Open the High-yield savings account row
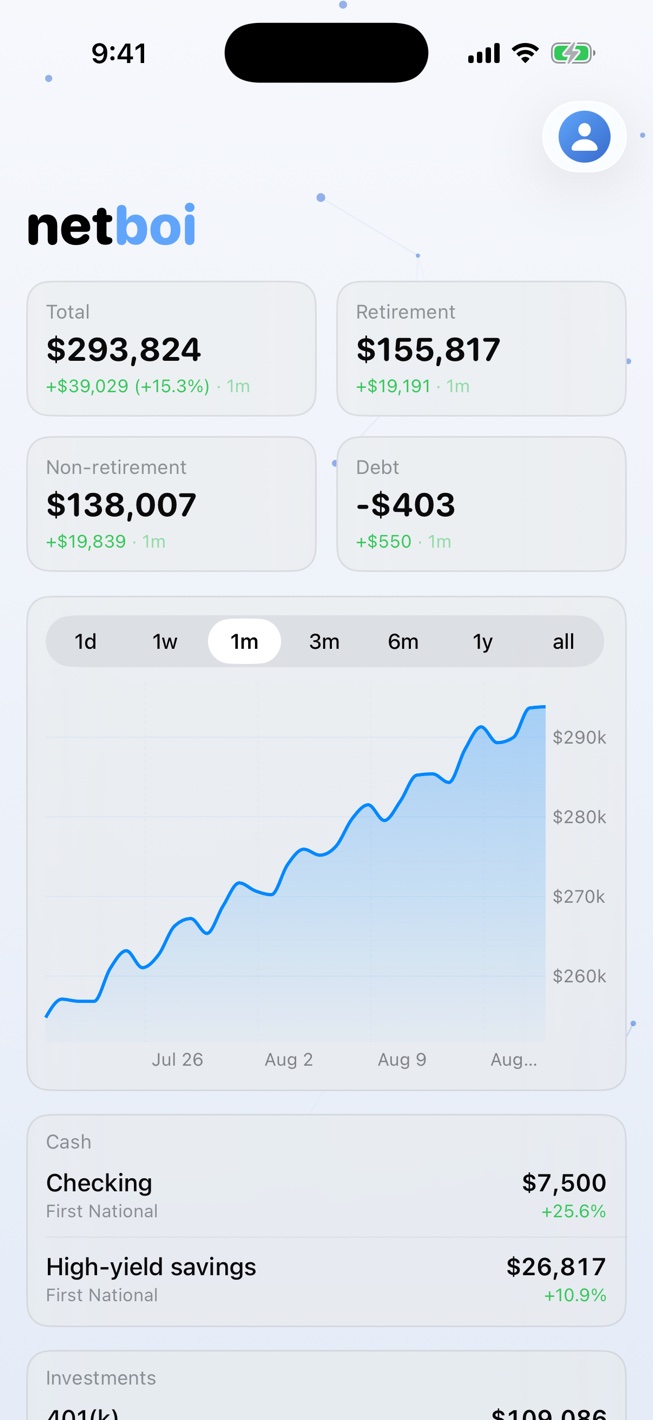 [326, 1279]
